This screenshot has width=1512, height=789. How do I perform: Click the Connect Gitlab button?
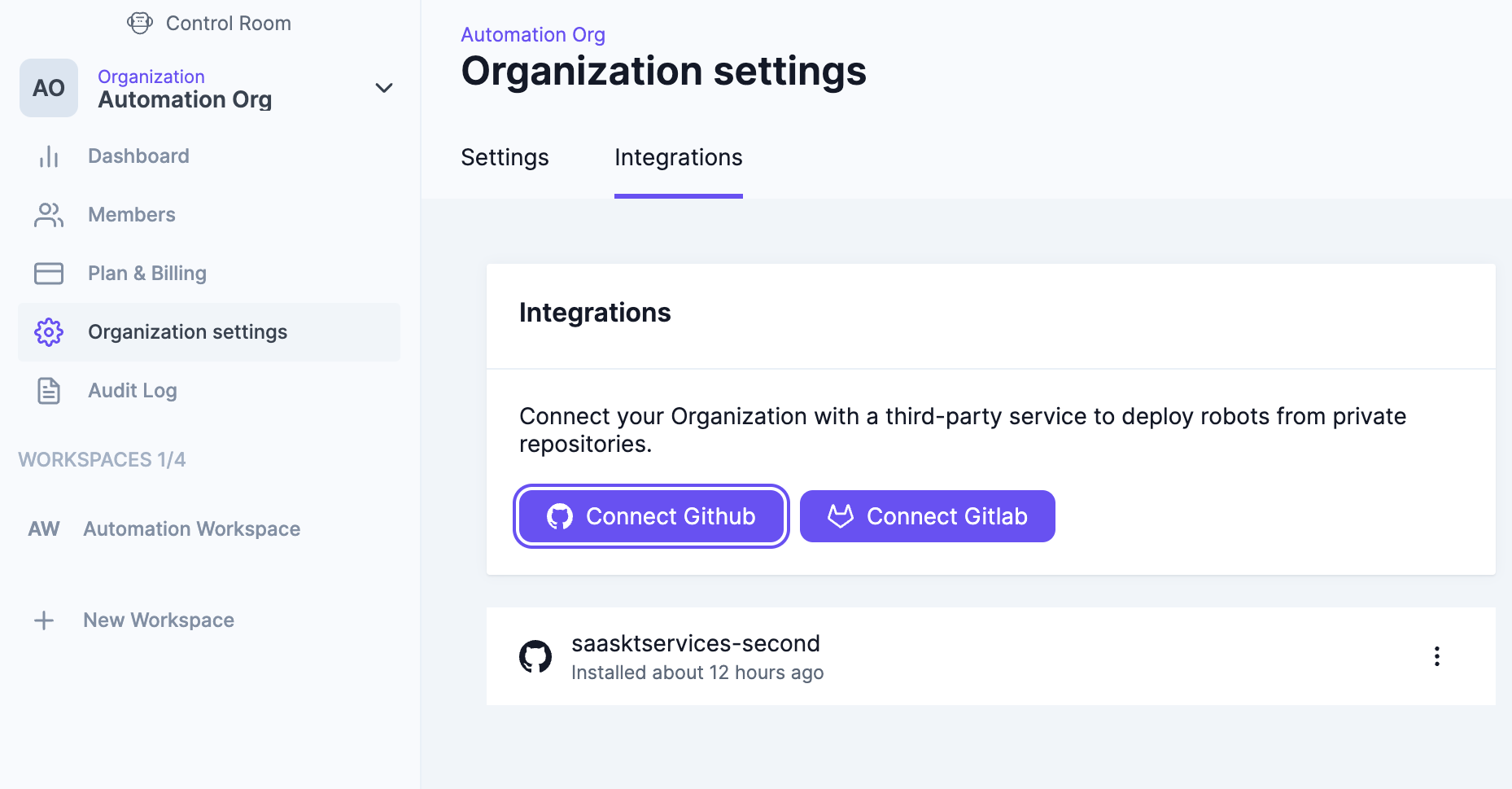[x=928, y=516]
